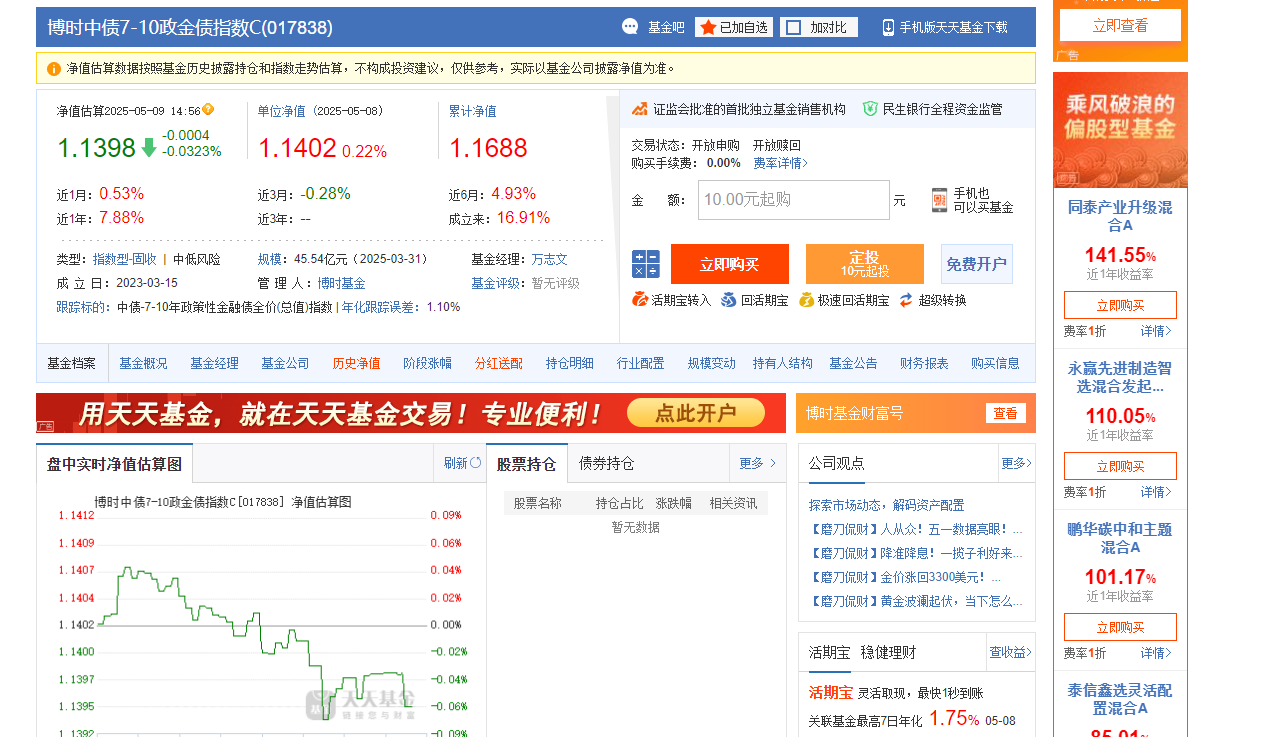Image resolution: width=1282 pixels, height=737 pixels.
Task: Click the shield icon beside 民生银行全程资金监管
Action: tap(870, 109)
